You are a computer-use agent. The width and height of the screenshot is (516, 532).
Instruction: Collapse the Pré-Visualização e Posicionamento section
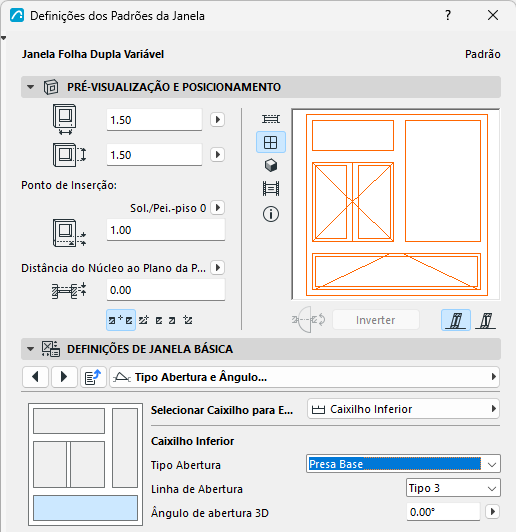pyautogui.click(x=31, y=87)
